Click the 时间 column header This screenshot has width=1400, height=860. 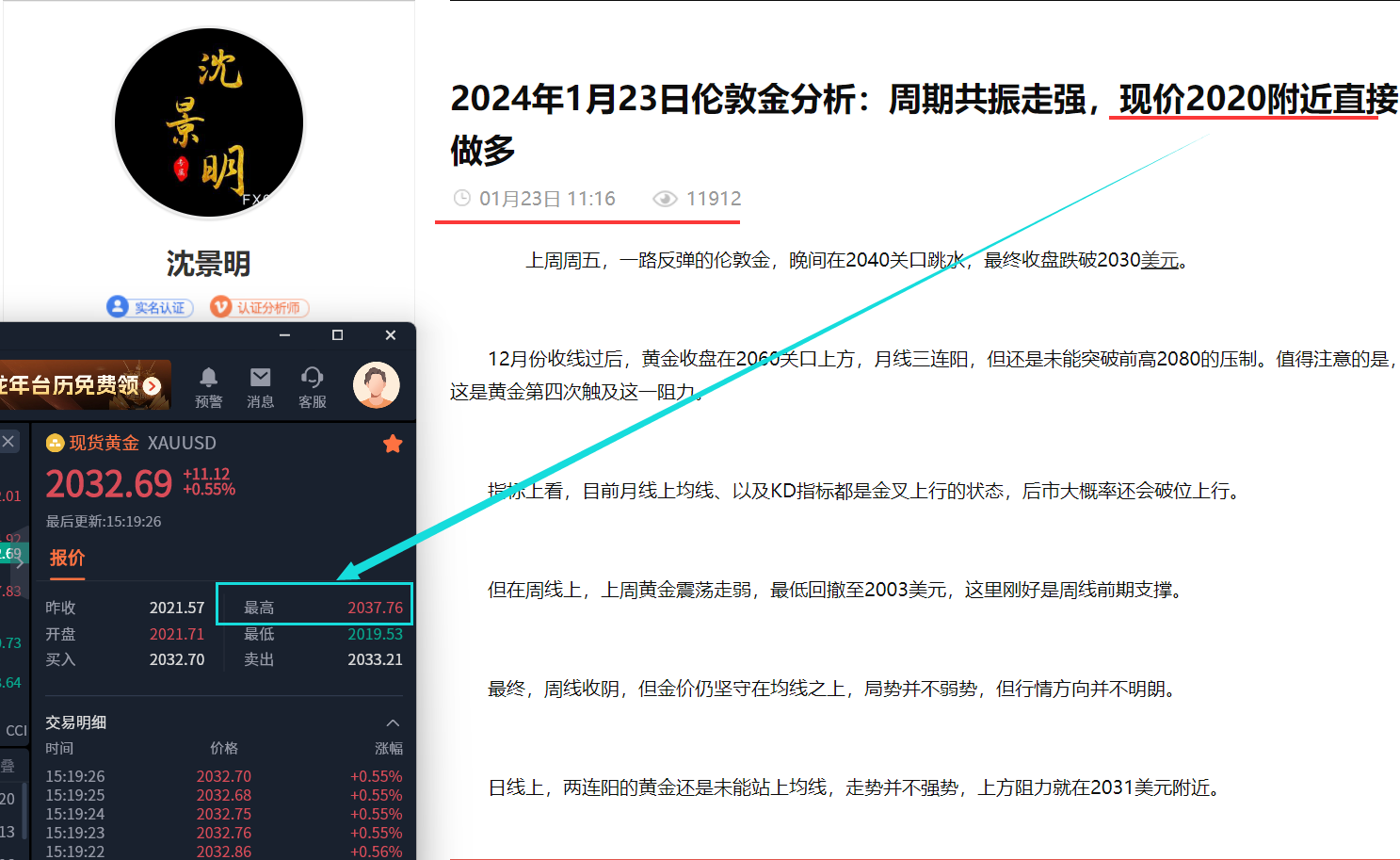[x=59, y=749]
